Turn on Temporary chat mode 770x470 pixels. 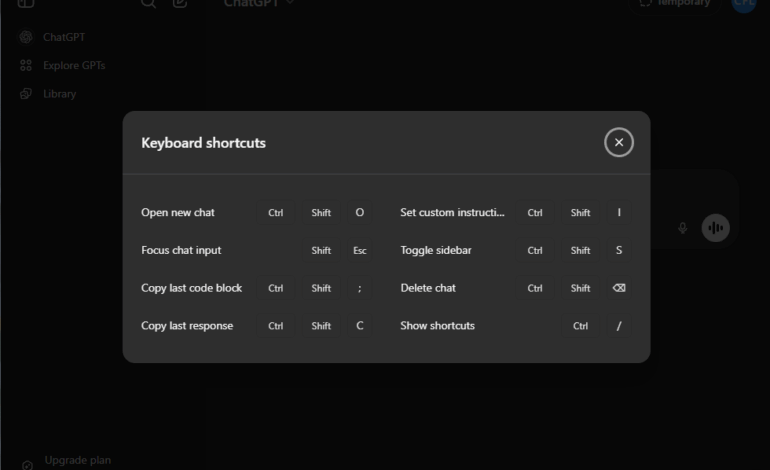(675, 3)
